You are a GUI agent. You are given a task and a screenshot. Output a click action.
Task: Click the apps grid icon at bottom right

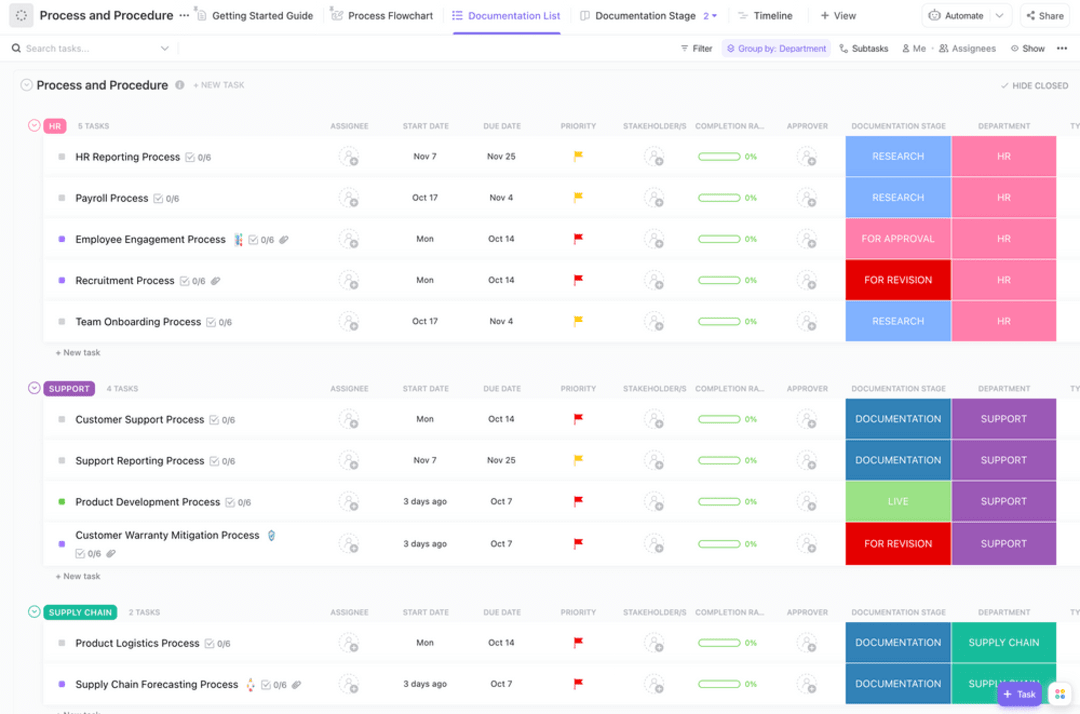point(1059,693)
